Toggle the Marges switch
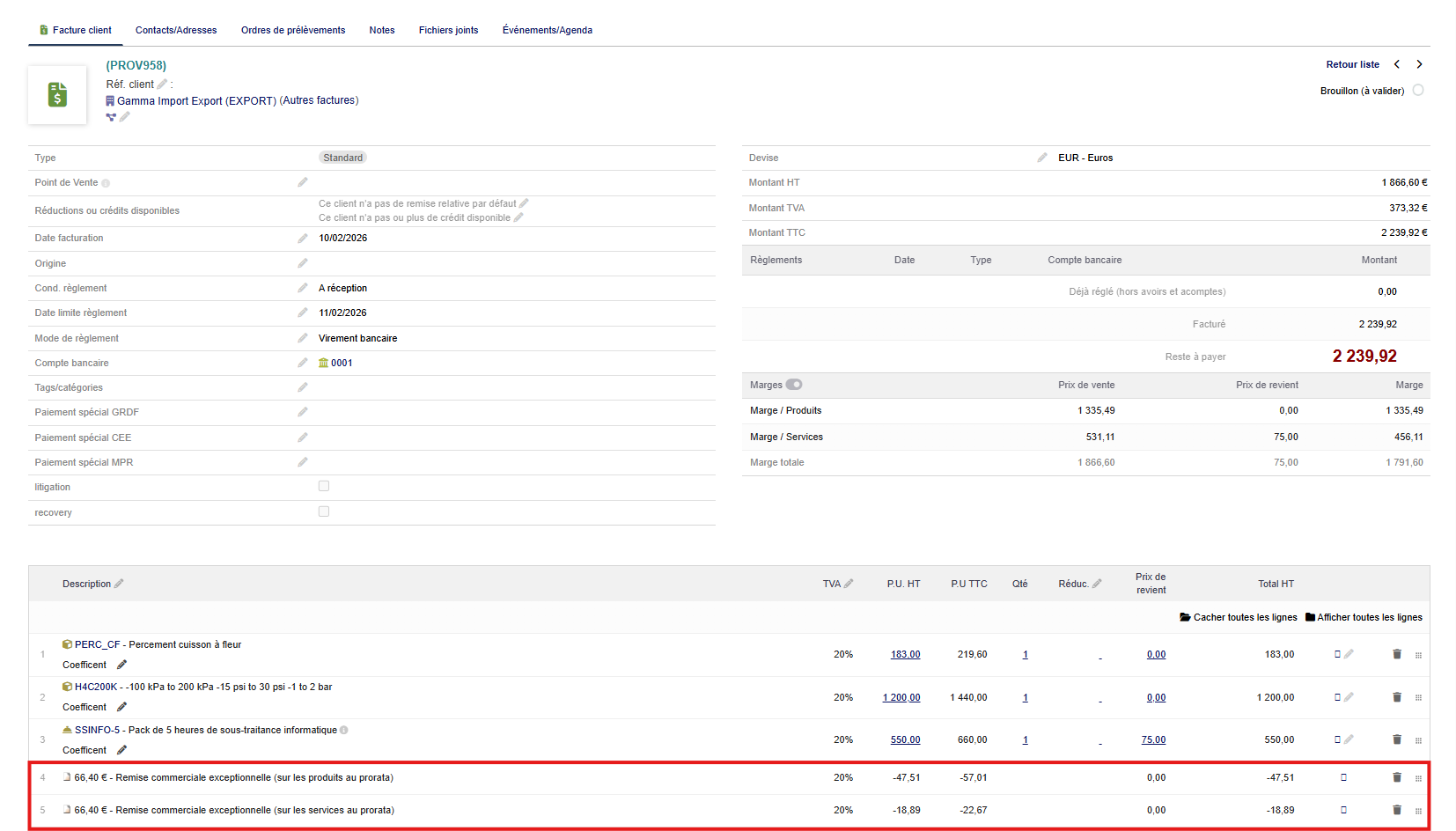1456x831 pixels. (794, 385)
